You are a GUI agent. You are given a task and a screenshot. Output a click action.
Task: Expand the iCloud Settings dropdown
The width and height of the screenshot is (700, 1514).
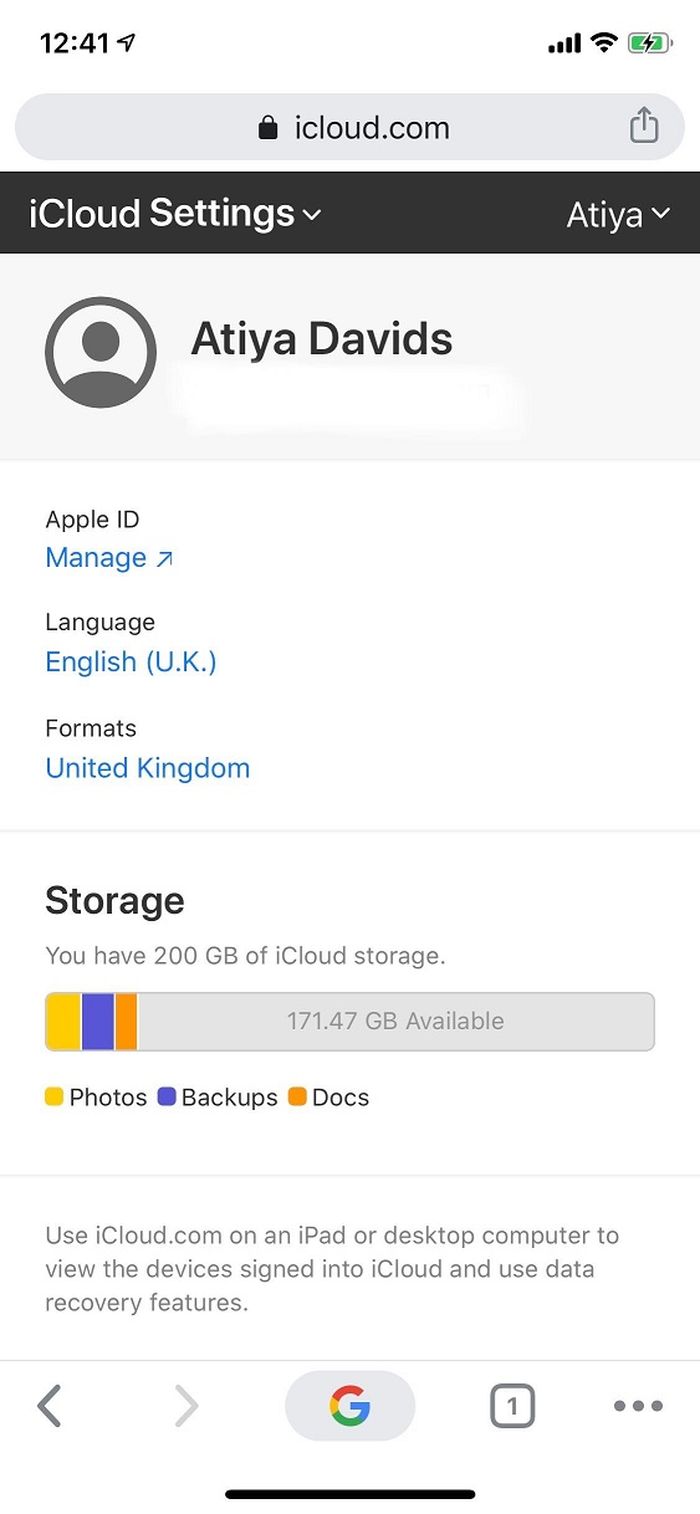176,214
